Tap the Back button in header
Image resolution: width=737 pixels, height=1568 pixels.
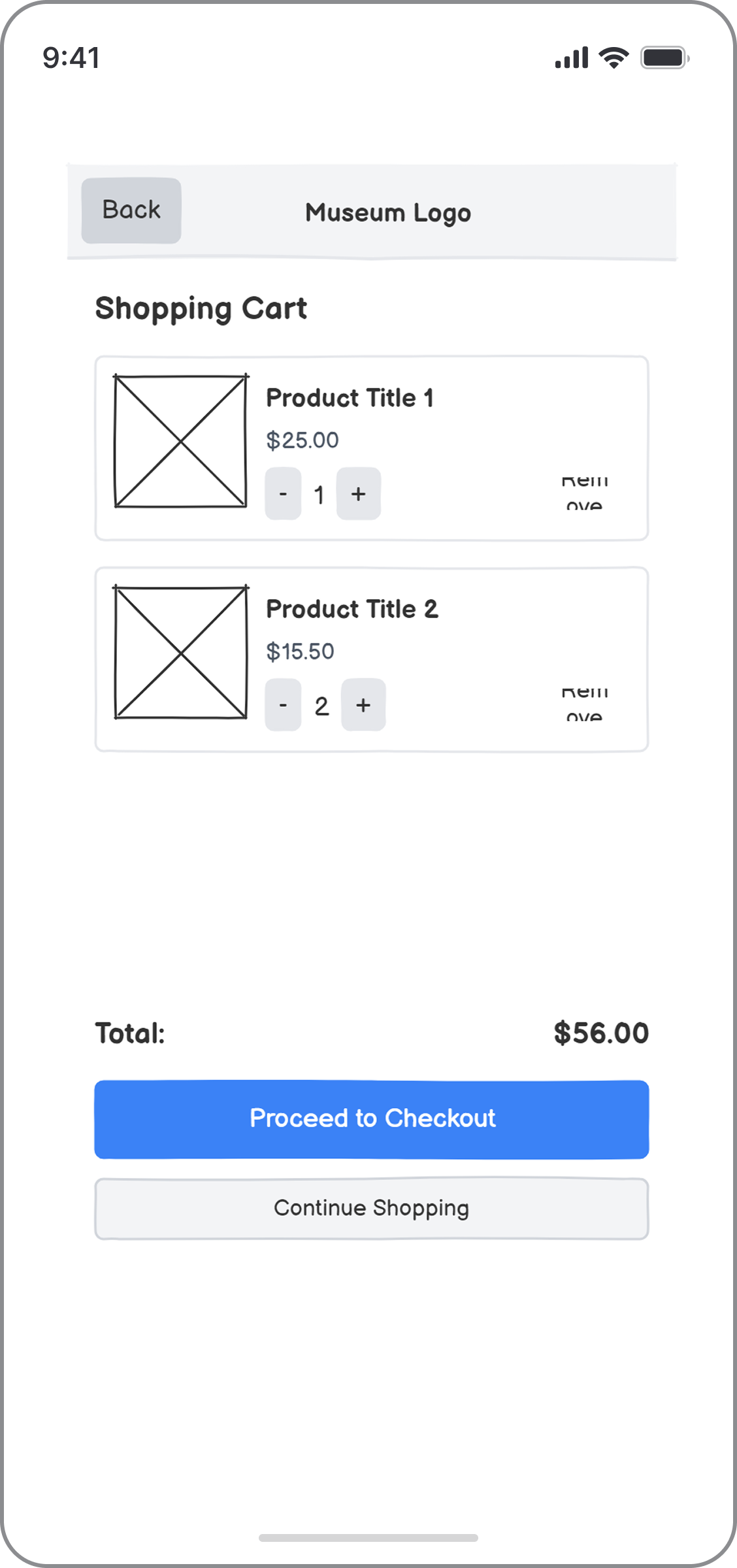(x=131, y=210)
